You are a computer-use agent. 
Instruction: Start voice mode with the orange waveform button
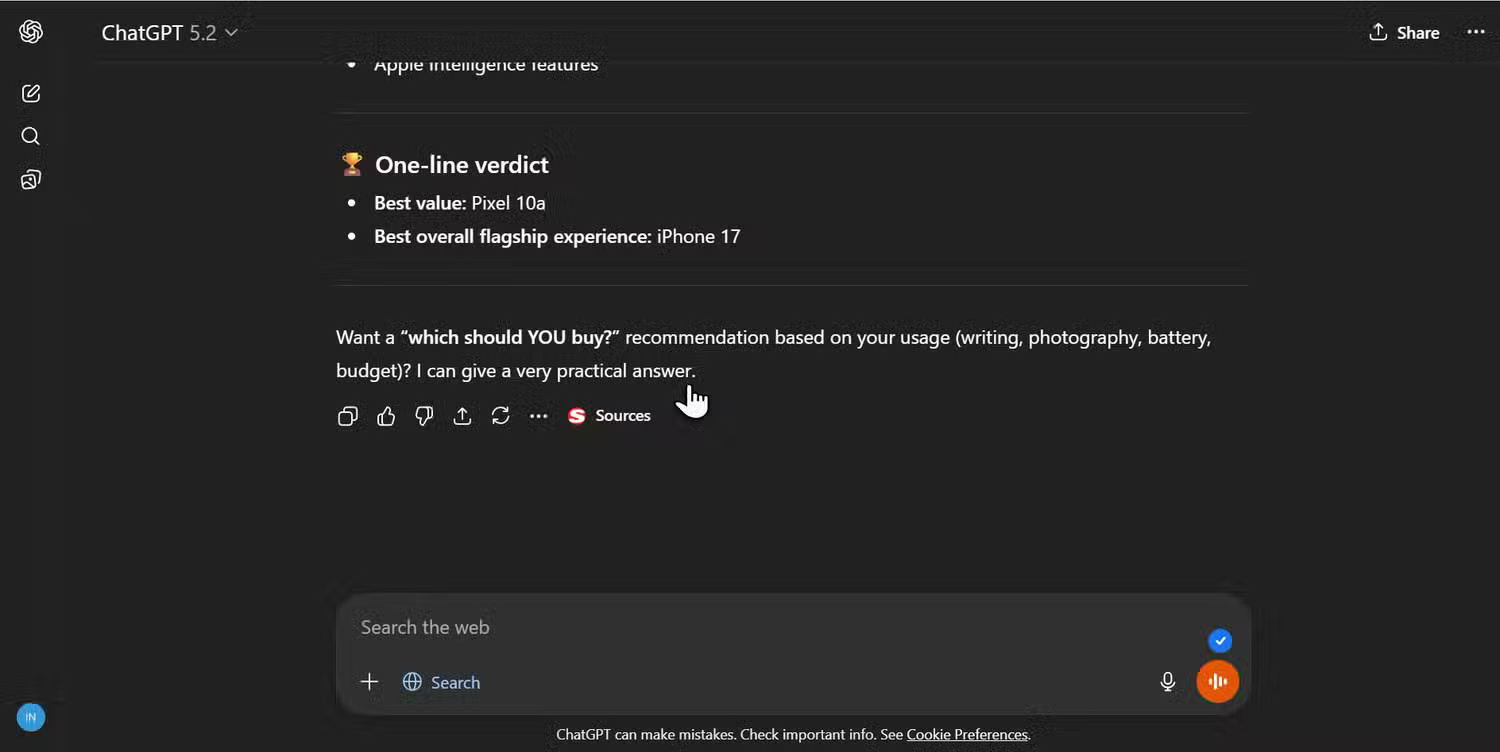[1217, 681]
